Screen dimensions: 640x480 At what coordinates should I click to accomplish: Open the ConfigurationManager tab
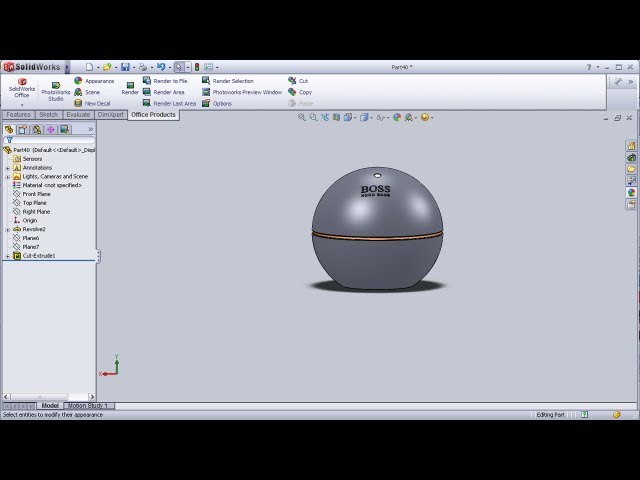coord(37,129)
